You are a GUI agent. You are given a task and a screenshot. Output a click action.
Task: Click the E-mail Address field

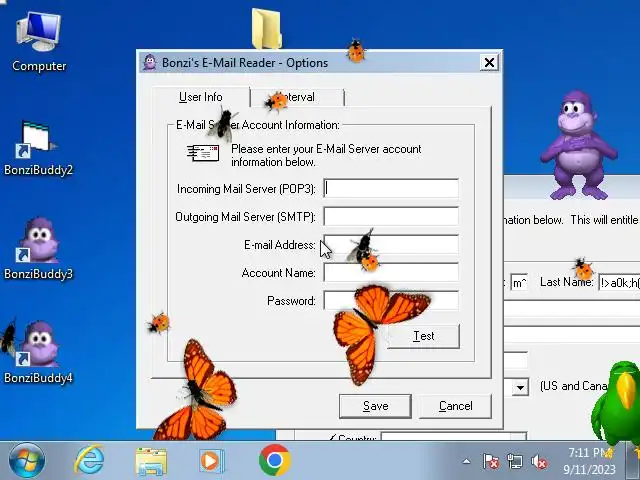pyautogui.click(x=391, y=244)
